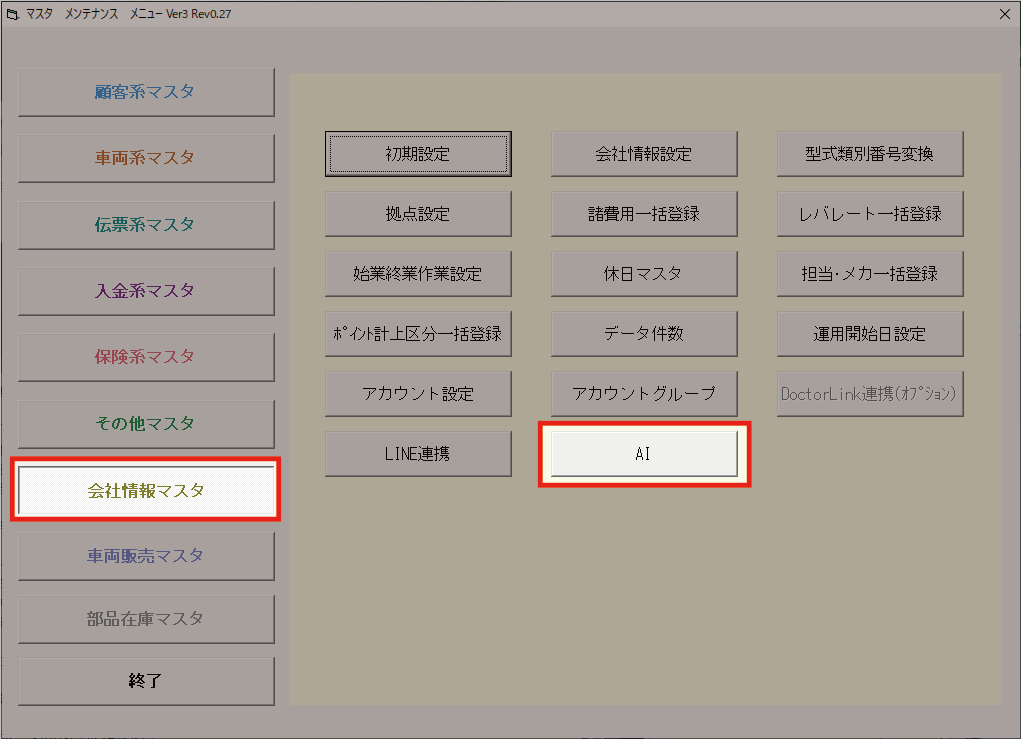Click the window icon in title bar
Image resolution: width=1021 pixels, height=739 pixels.
point(12,14)
